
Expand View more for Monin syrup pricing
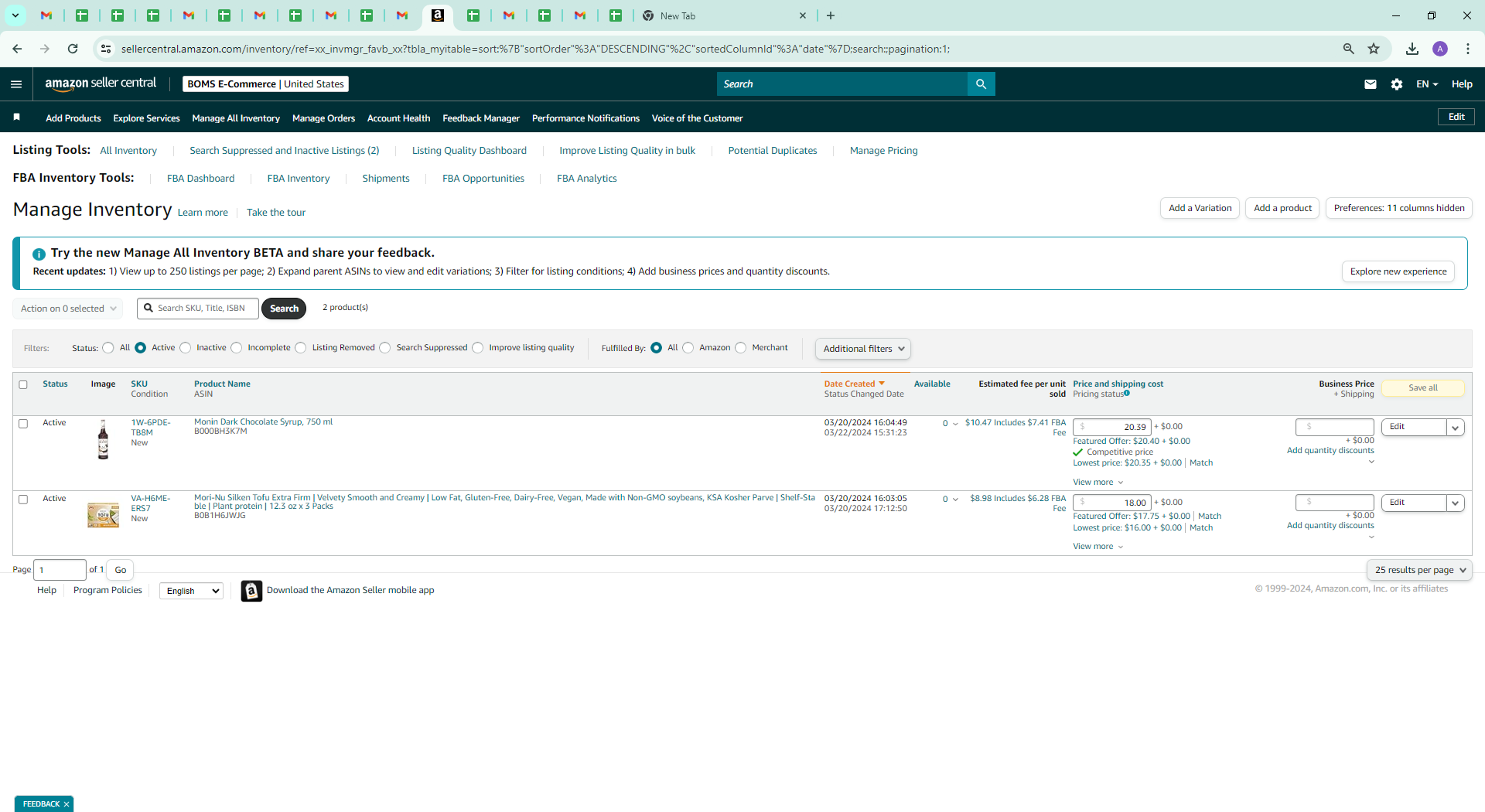[x=1098, y=483]
